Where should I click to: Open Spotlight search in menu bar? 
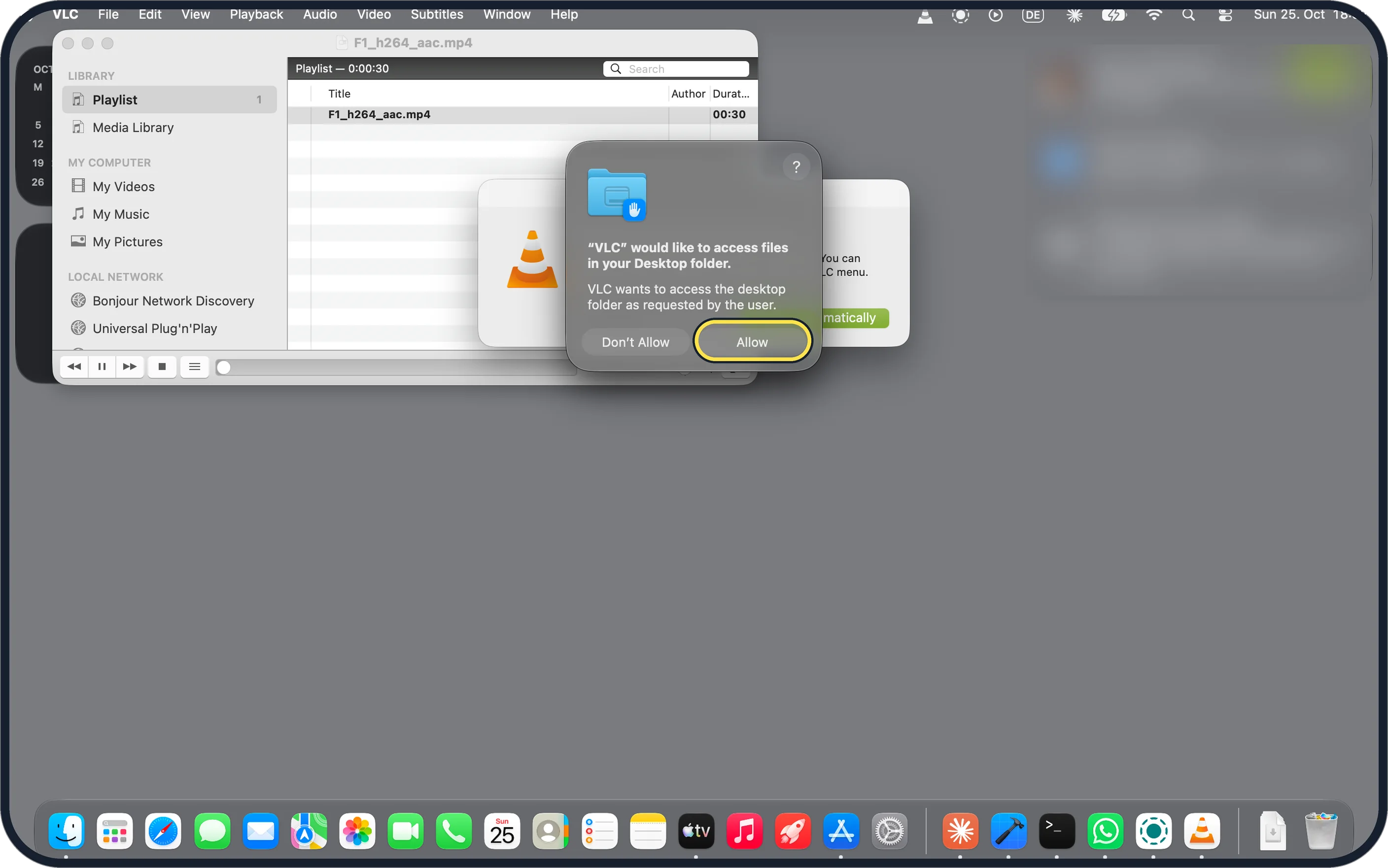(1188, 15)
